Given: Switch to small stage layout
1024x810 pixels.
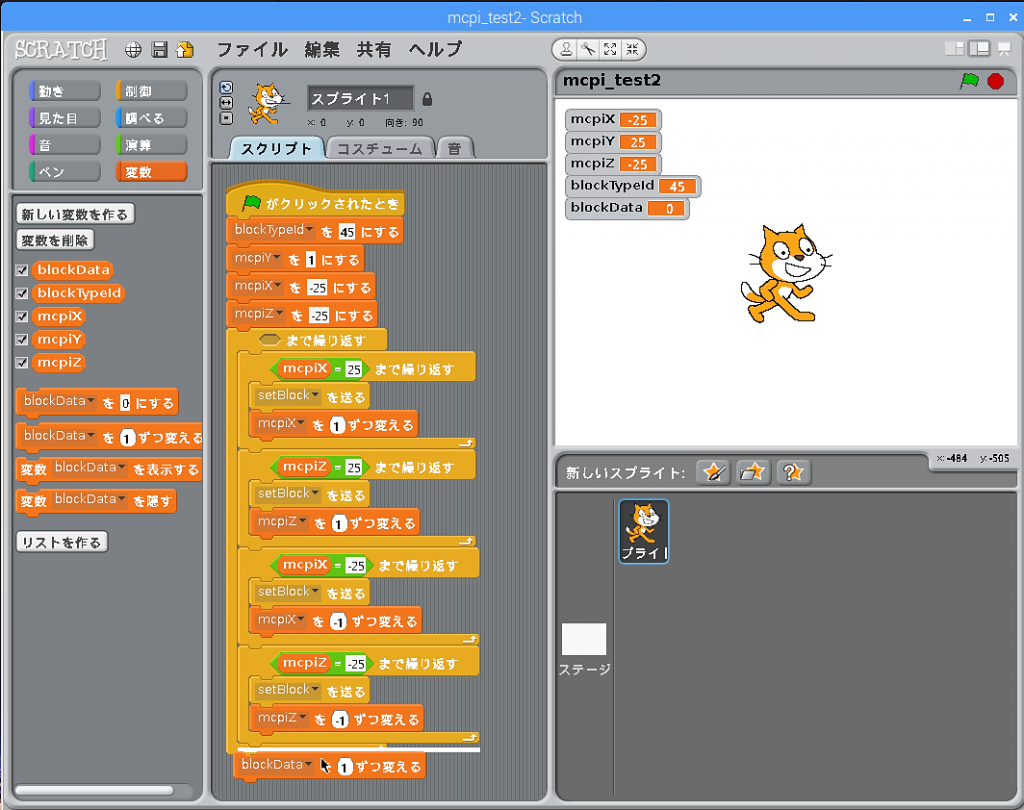Looking at the screenshot, I should coord(954,49).
